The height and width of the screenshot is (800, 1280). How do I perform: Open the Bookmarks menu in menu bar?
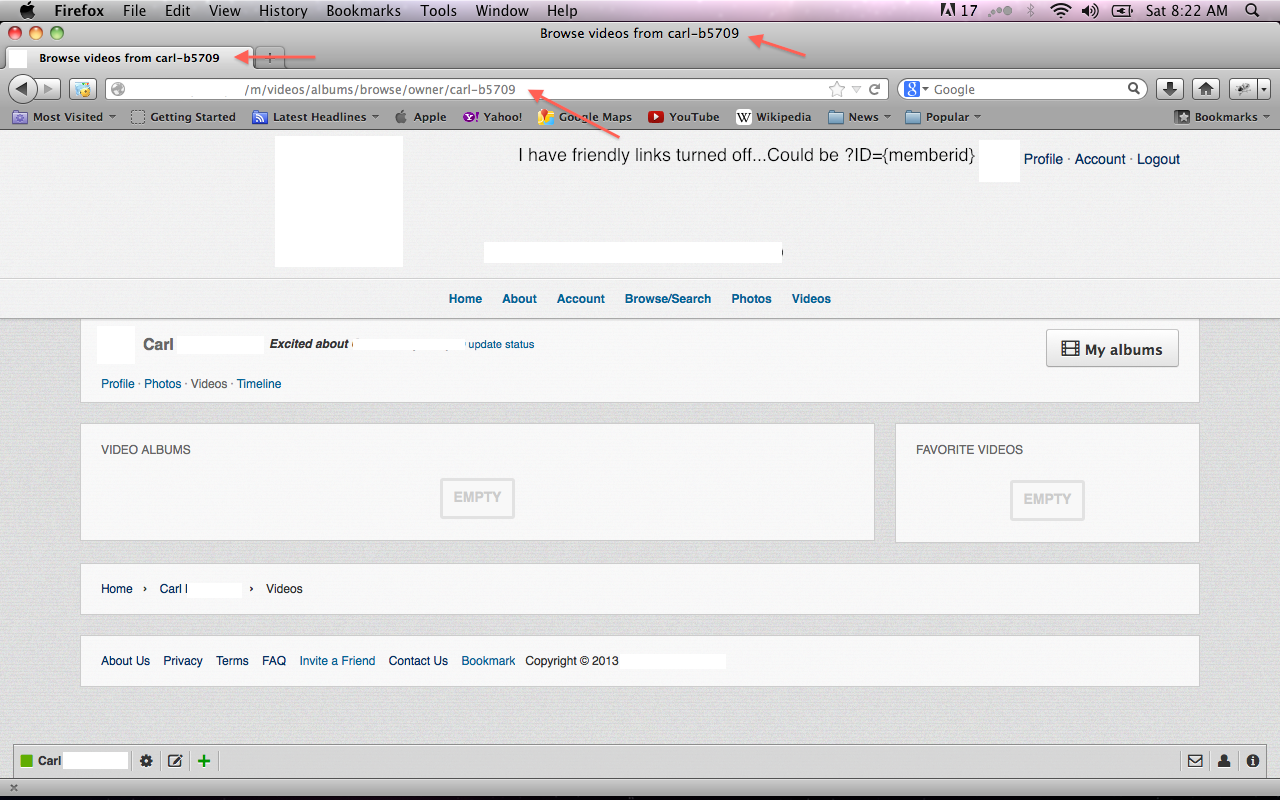pos(363,11)
